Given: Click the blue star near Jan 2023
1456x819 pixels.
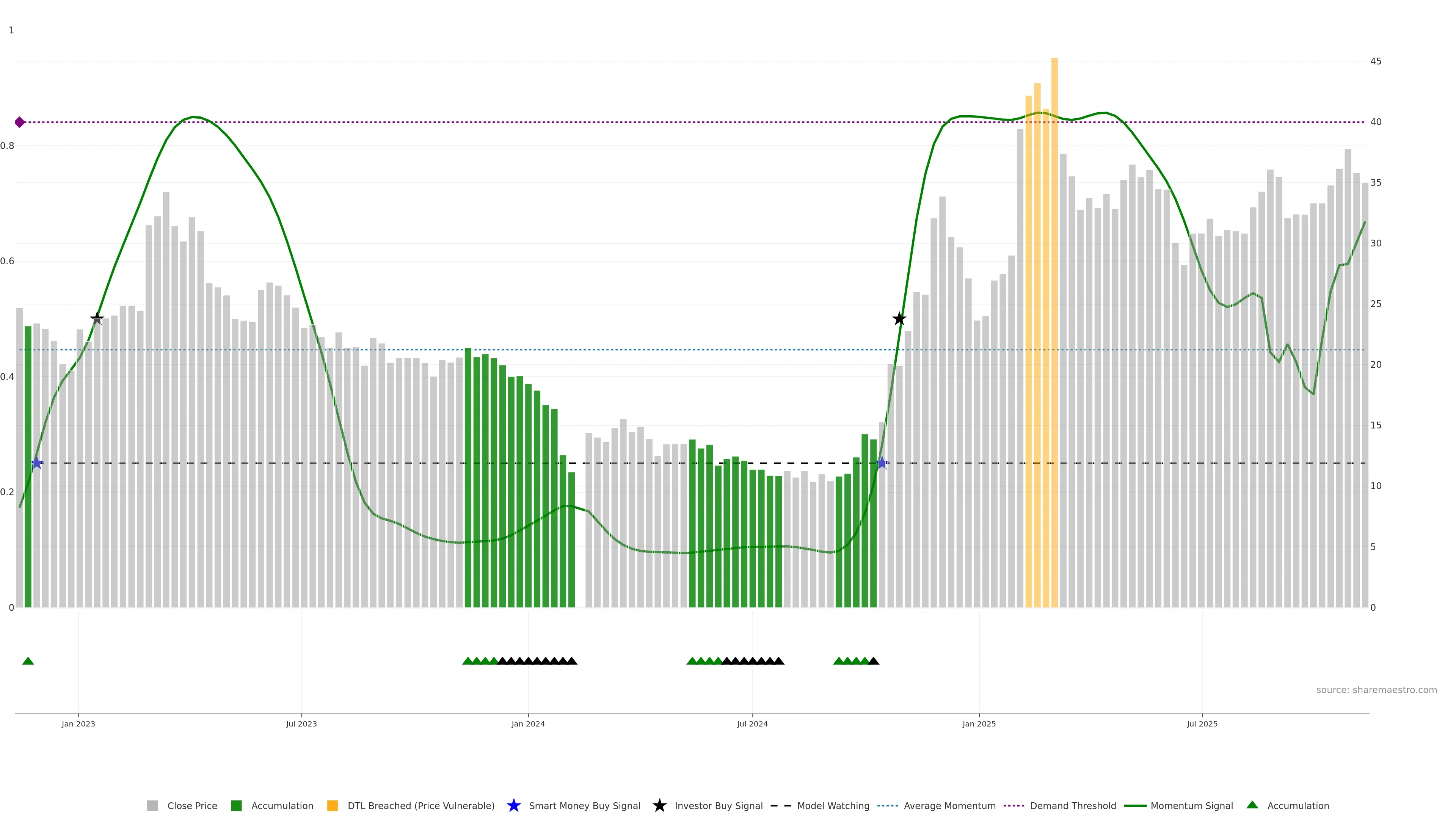Looking at the screenshot, I should coord(37,463).
